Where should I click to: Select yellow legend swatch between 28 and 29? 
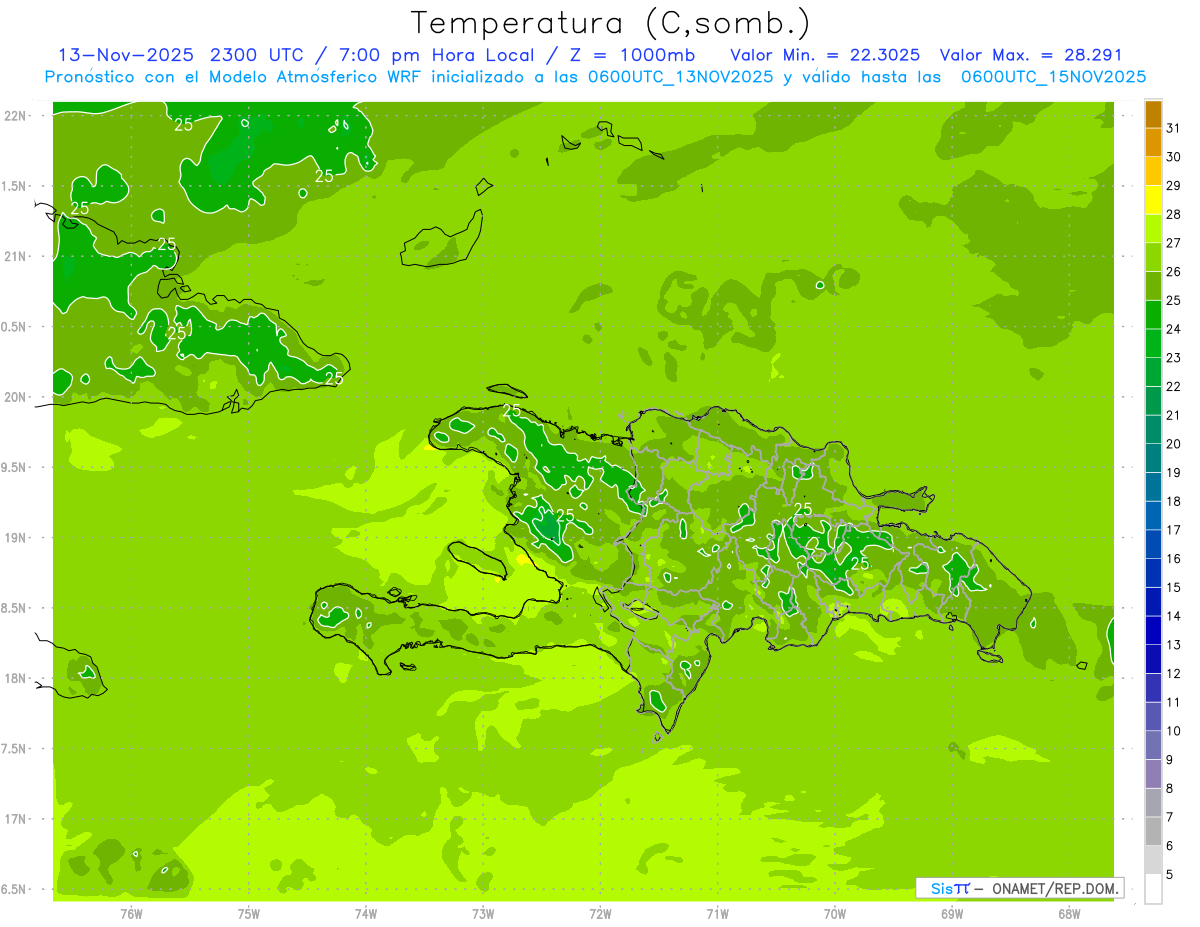click(1153, 200)
